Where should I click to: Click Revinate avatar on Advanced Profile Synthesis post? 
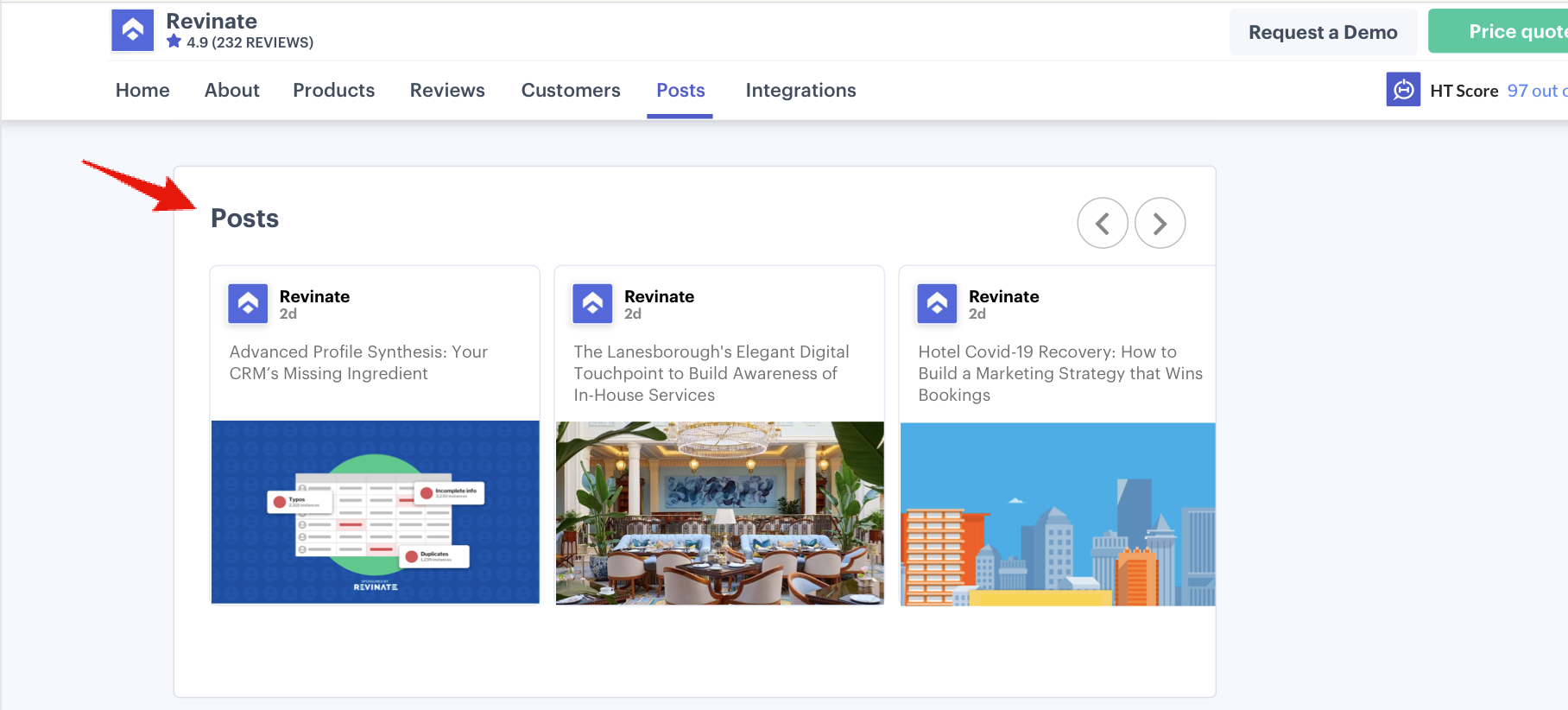click(x=248, y=303)
